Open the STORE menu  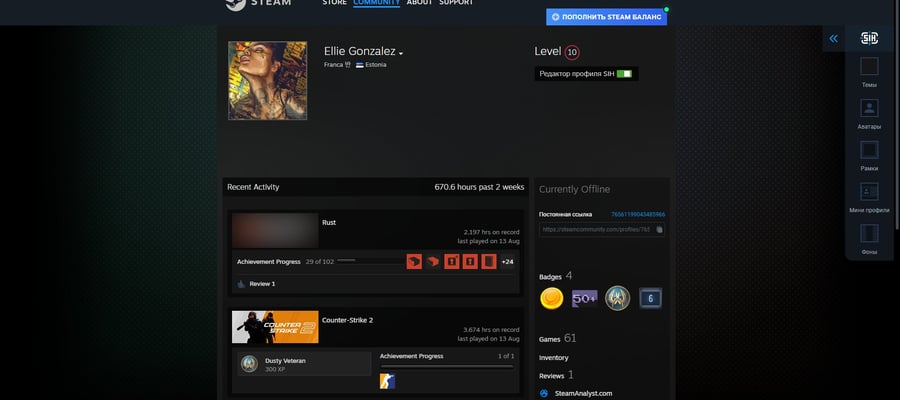tap(334, 3)
